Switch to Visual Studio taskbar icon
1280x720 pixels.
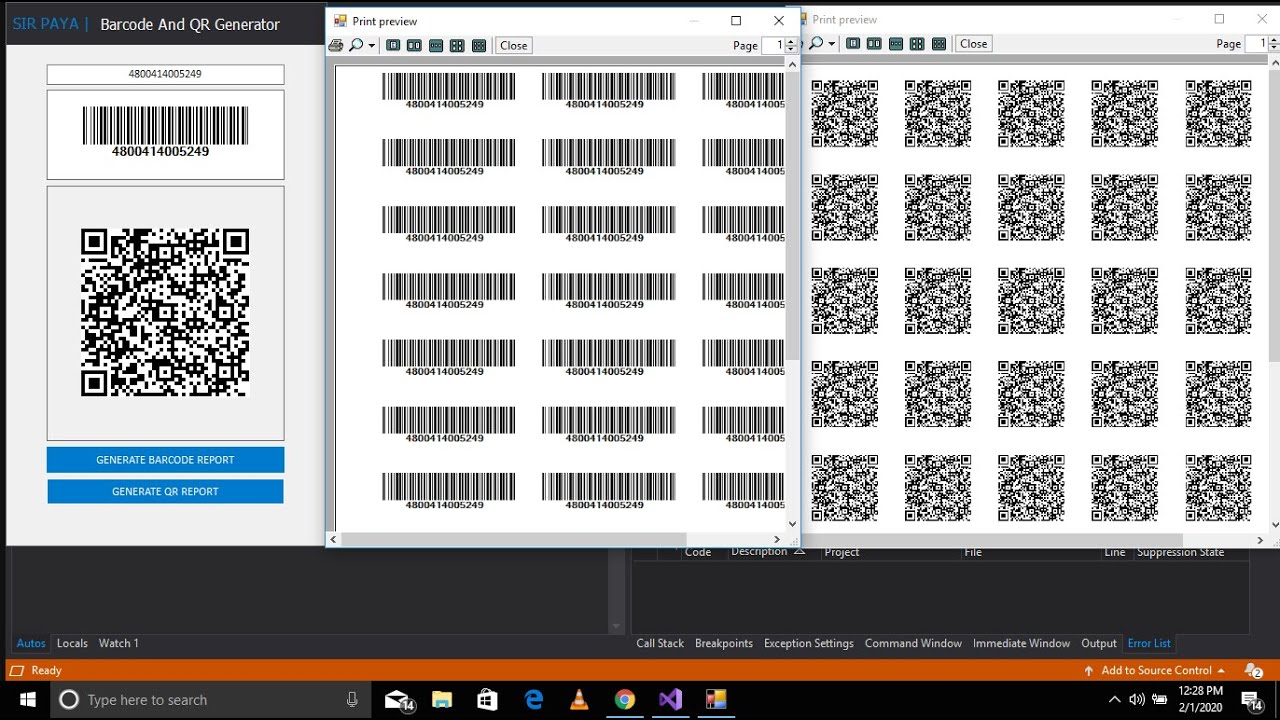[x=670, y=700]
